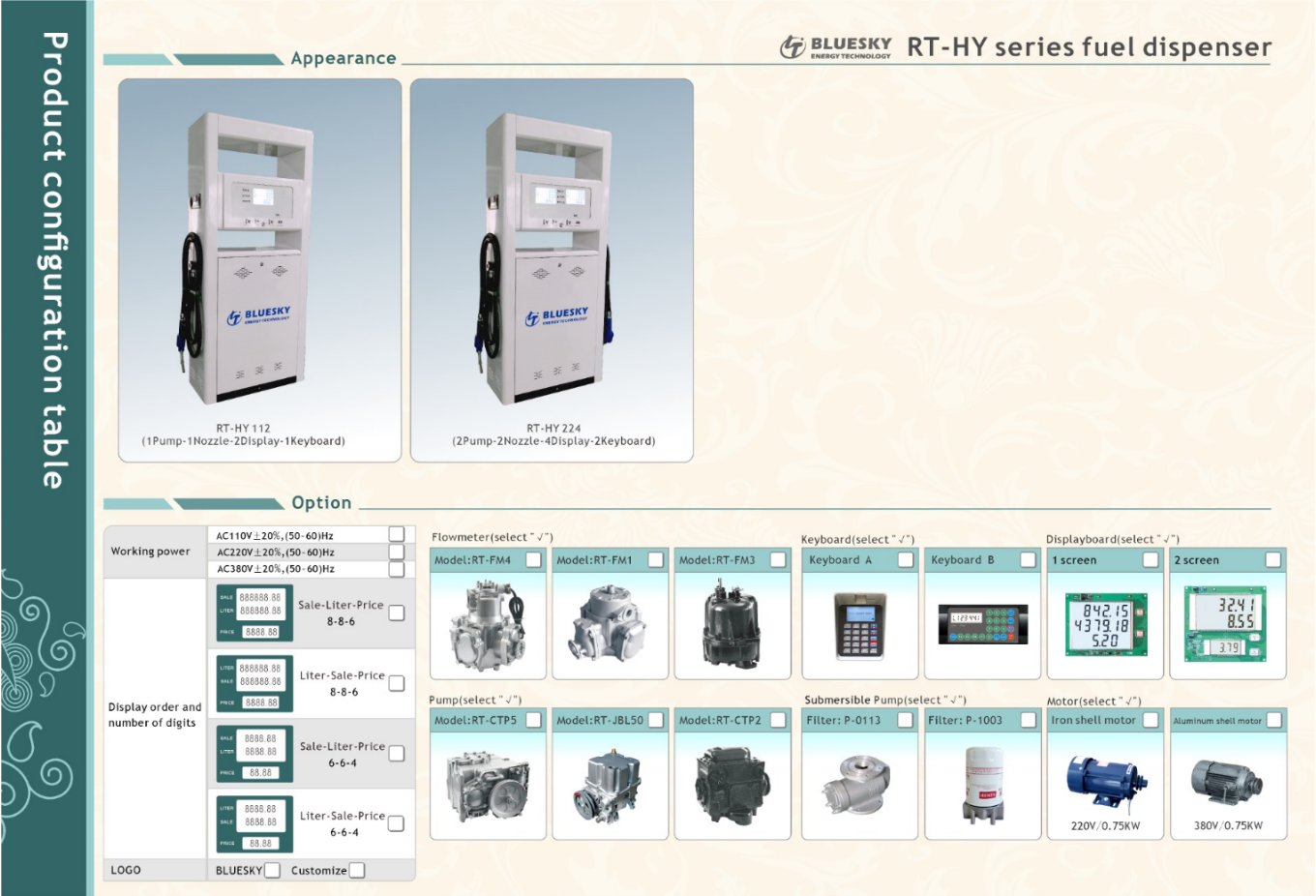Check the Filter: P-0113 checkbox

[906, 720]
